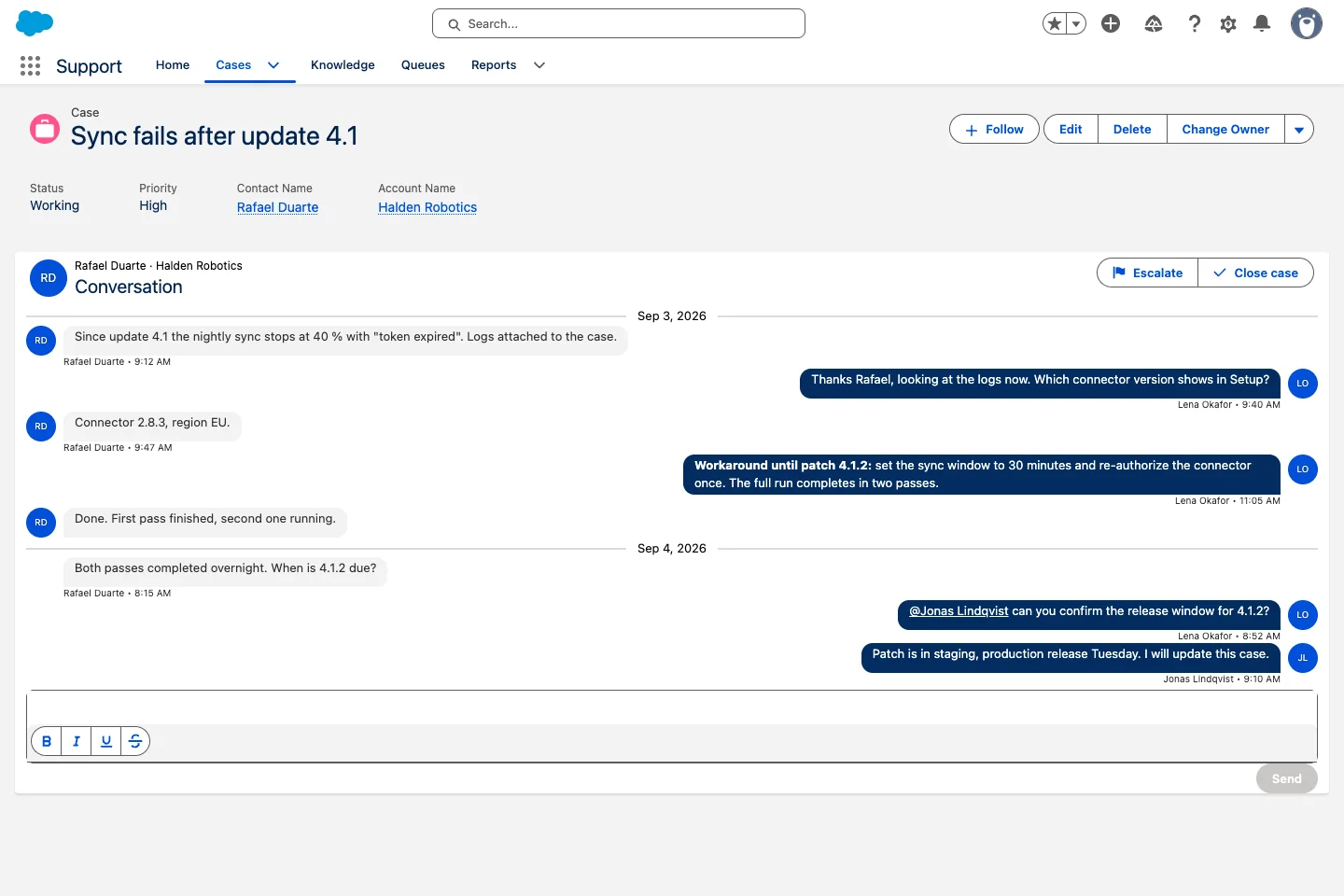Viewport: 1344px width, 896px height.
Task: Click into the reply message text area
Action: (672, 708)
